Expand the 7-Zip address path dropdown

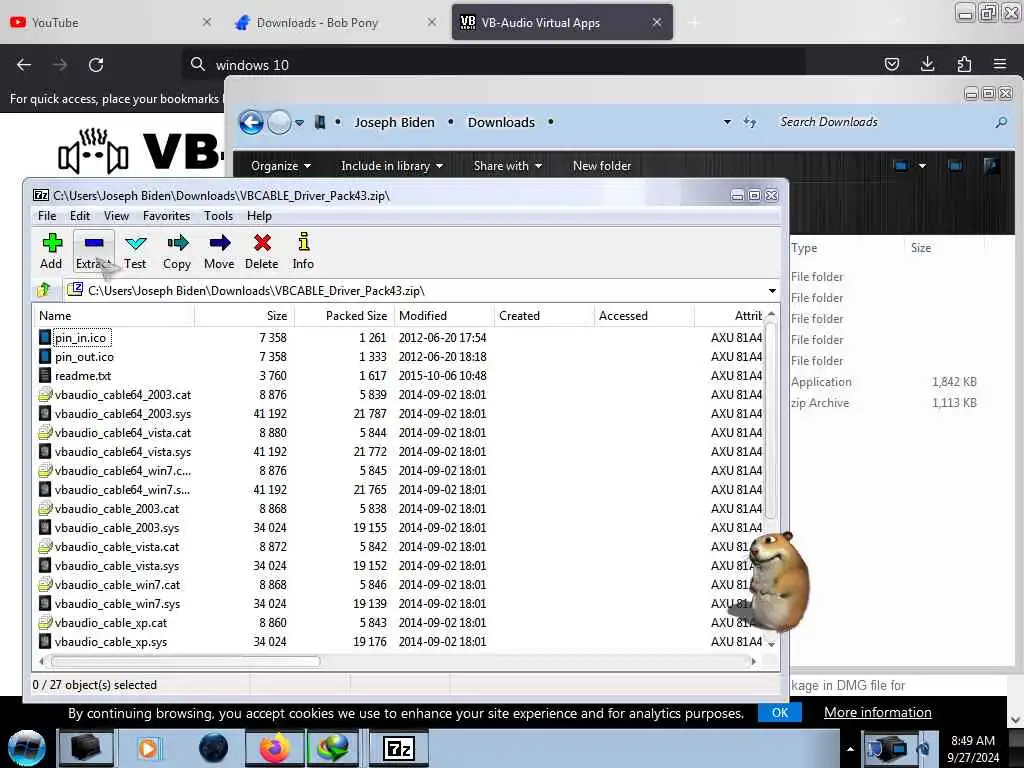click(772, 291)
